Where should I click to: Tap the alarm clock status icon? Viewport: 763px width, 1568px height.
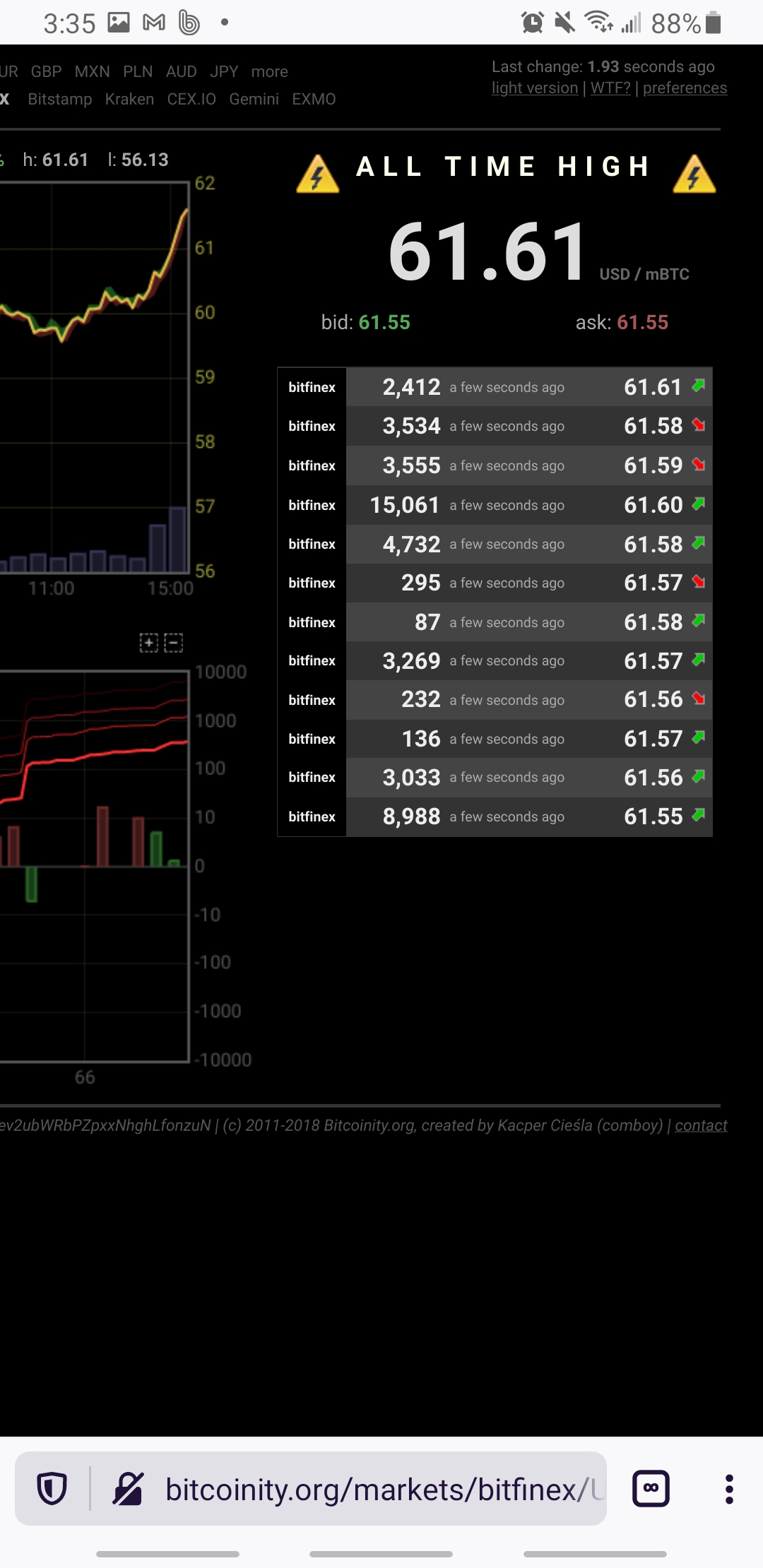pos(533,23)
